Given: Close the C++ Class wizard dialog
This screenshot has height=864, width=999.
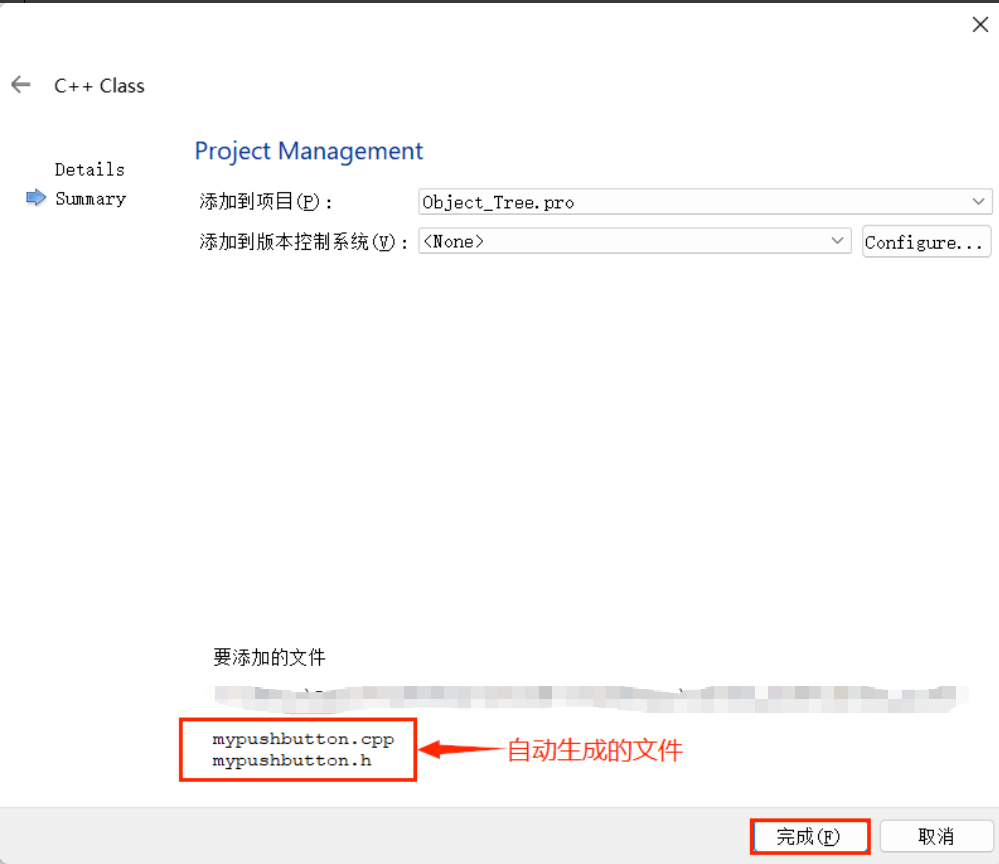Looking at the screenshot, I should (x=980, y=25).
